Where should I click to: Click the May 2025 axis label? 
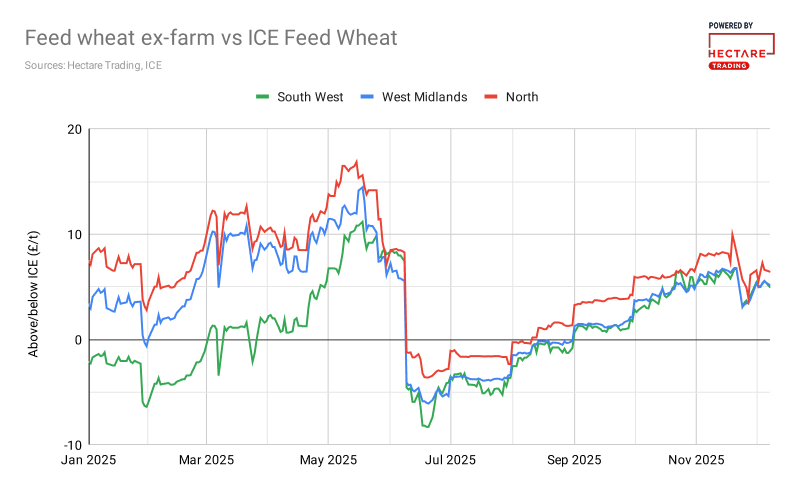tap(329, 460)
